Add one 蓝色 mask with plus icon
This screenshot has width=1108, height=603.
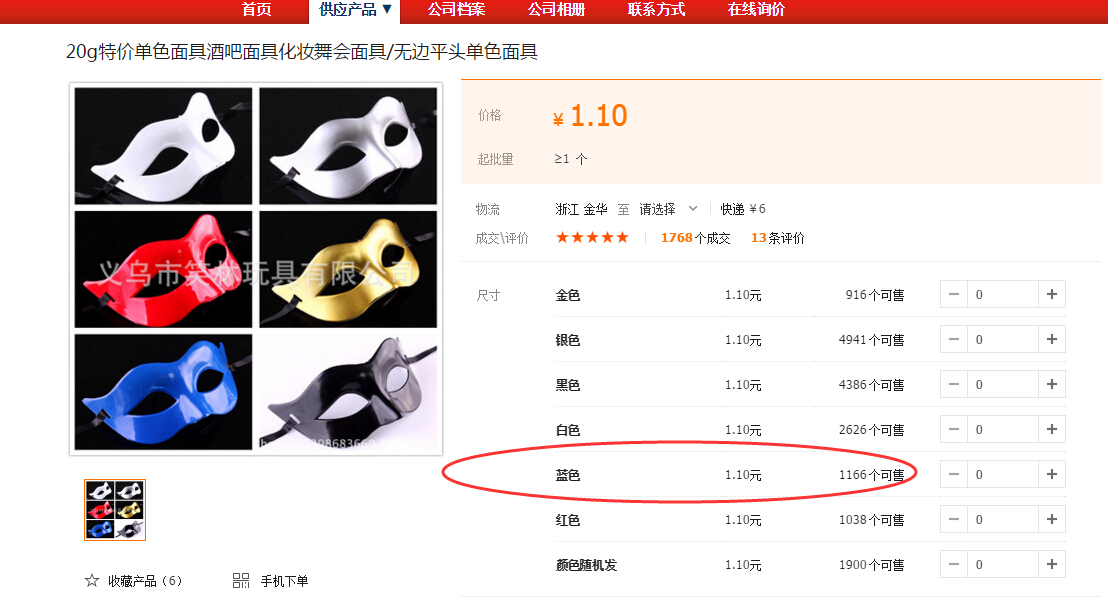click(1051, 474)
